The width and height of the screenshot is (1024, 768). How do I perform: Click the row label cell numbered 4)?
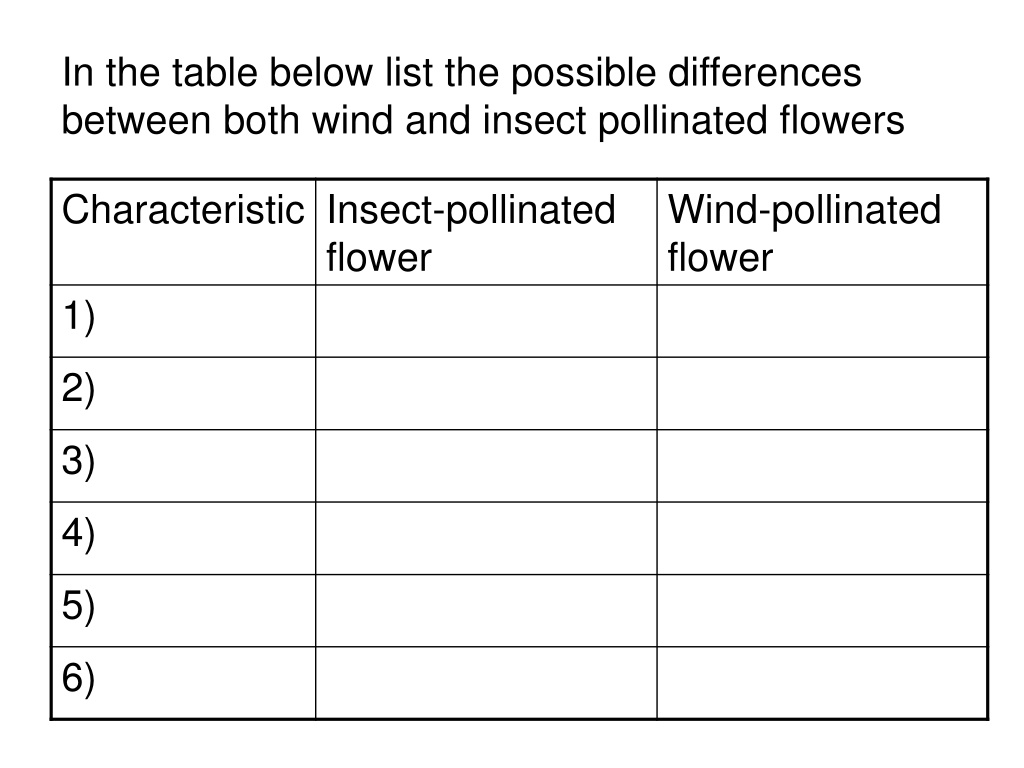[183, 538]
